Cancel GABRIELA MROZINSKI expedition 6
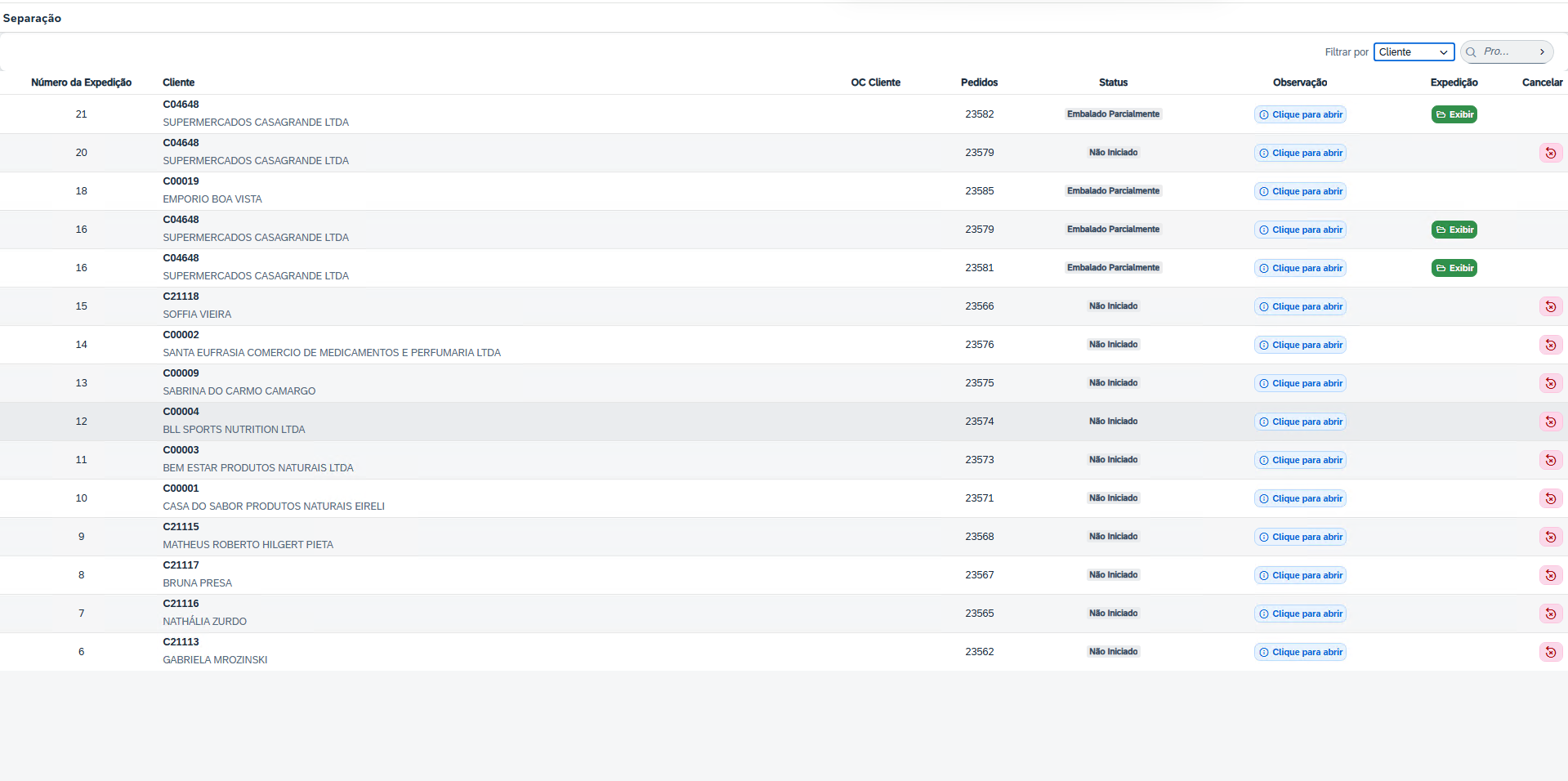This screenshot has height=781, width=1568. [1550, 652]
